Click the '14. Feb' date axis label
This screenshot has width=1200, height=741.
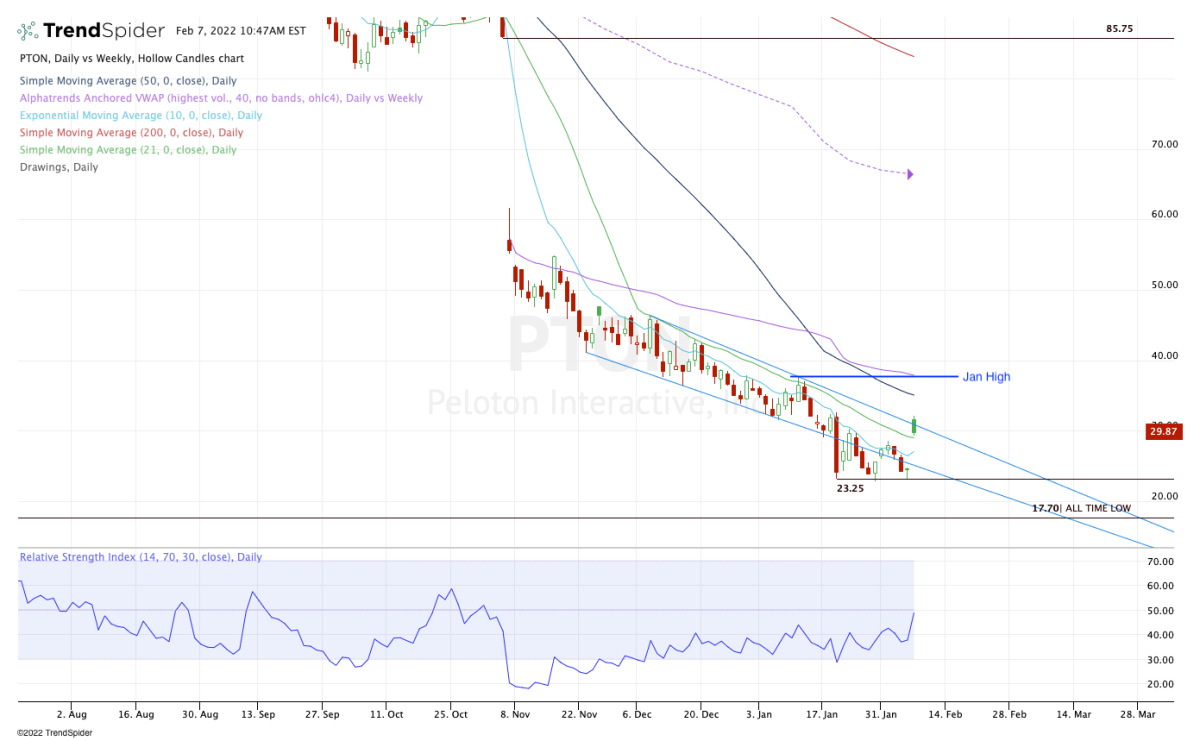pyautogui.click(x=945, y=715)
